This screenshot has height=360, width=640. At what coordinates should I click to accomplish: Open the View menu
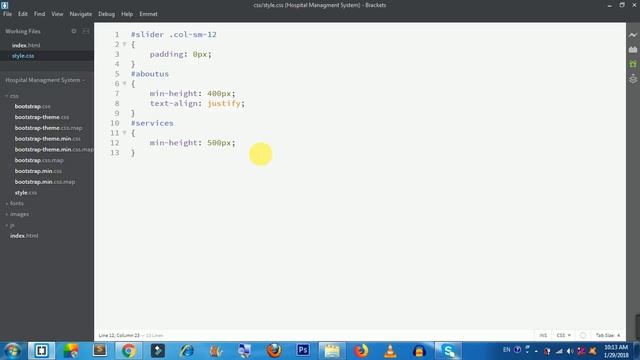coord(57,14)
